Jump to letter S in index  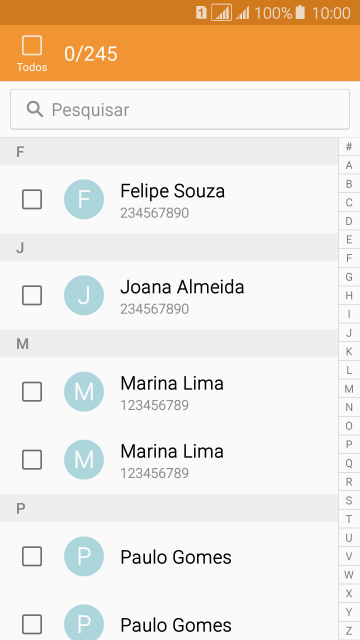click(349, 500)
